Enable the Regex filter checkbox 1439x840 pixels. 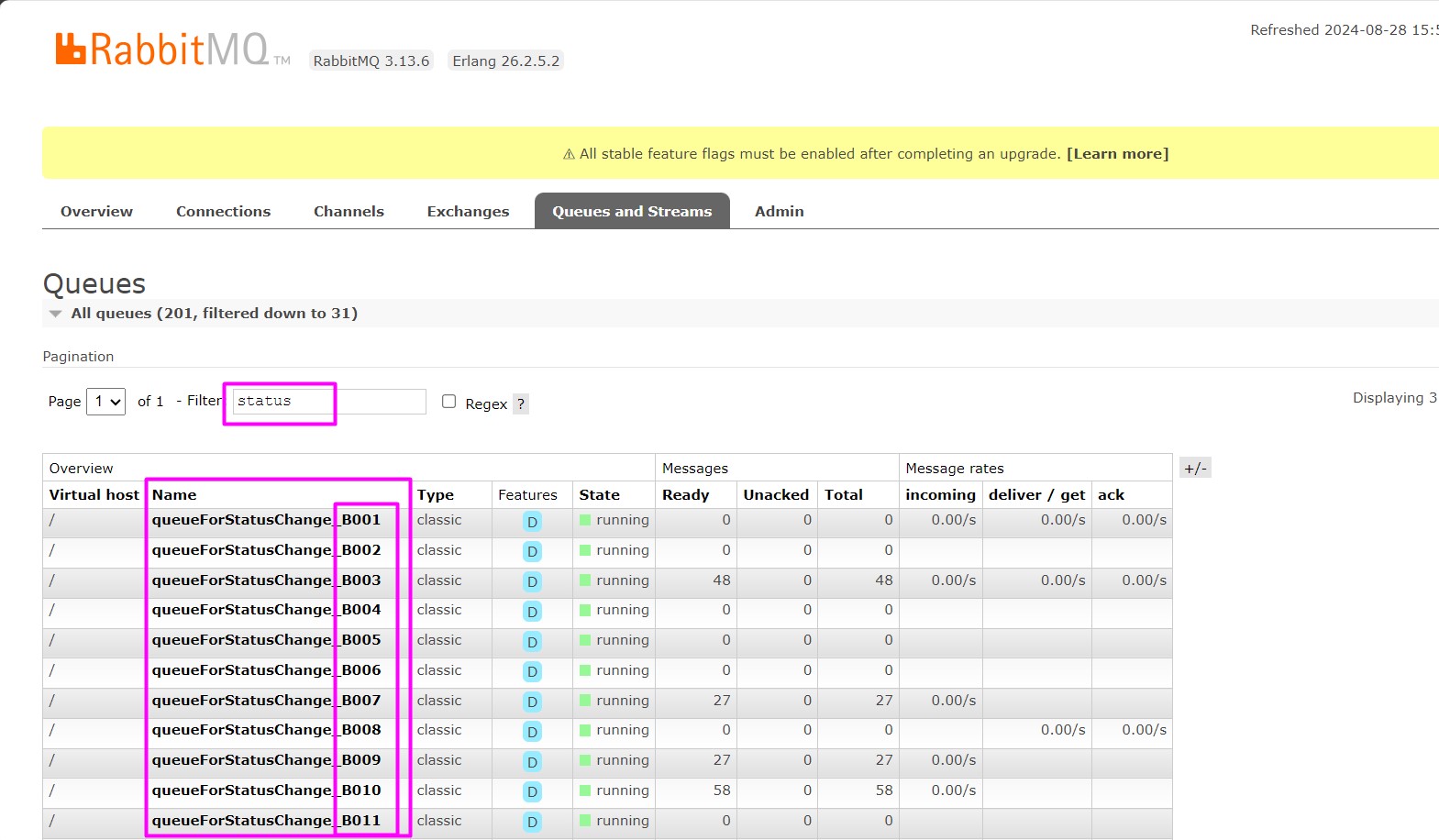[448, 402]
